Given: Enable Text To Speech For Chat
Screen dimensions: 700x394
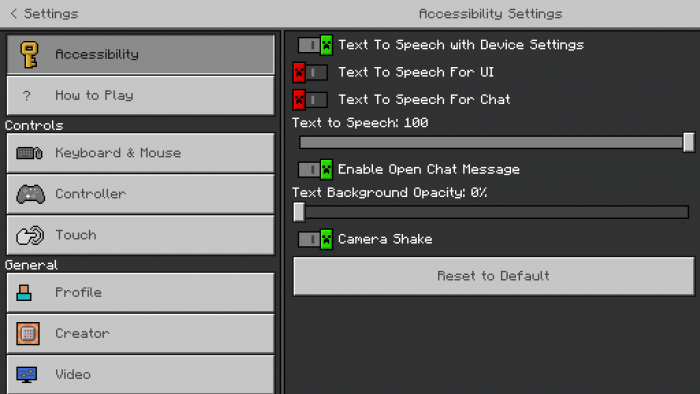Looking at the screenshot, I should tap(310, 100).
